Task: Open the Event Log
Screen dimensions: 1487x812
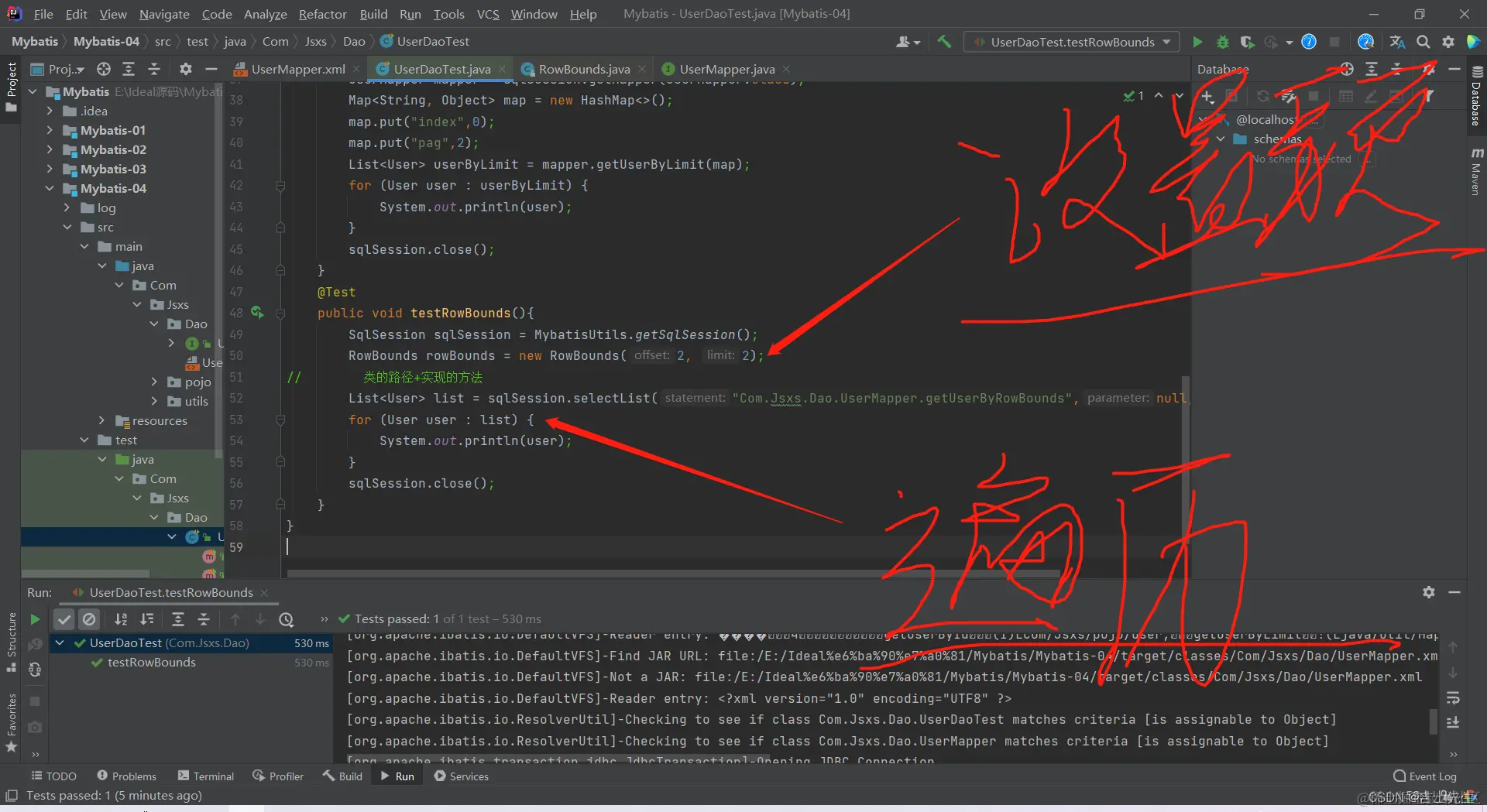Action: tap(1425, 776)
